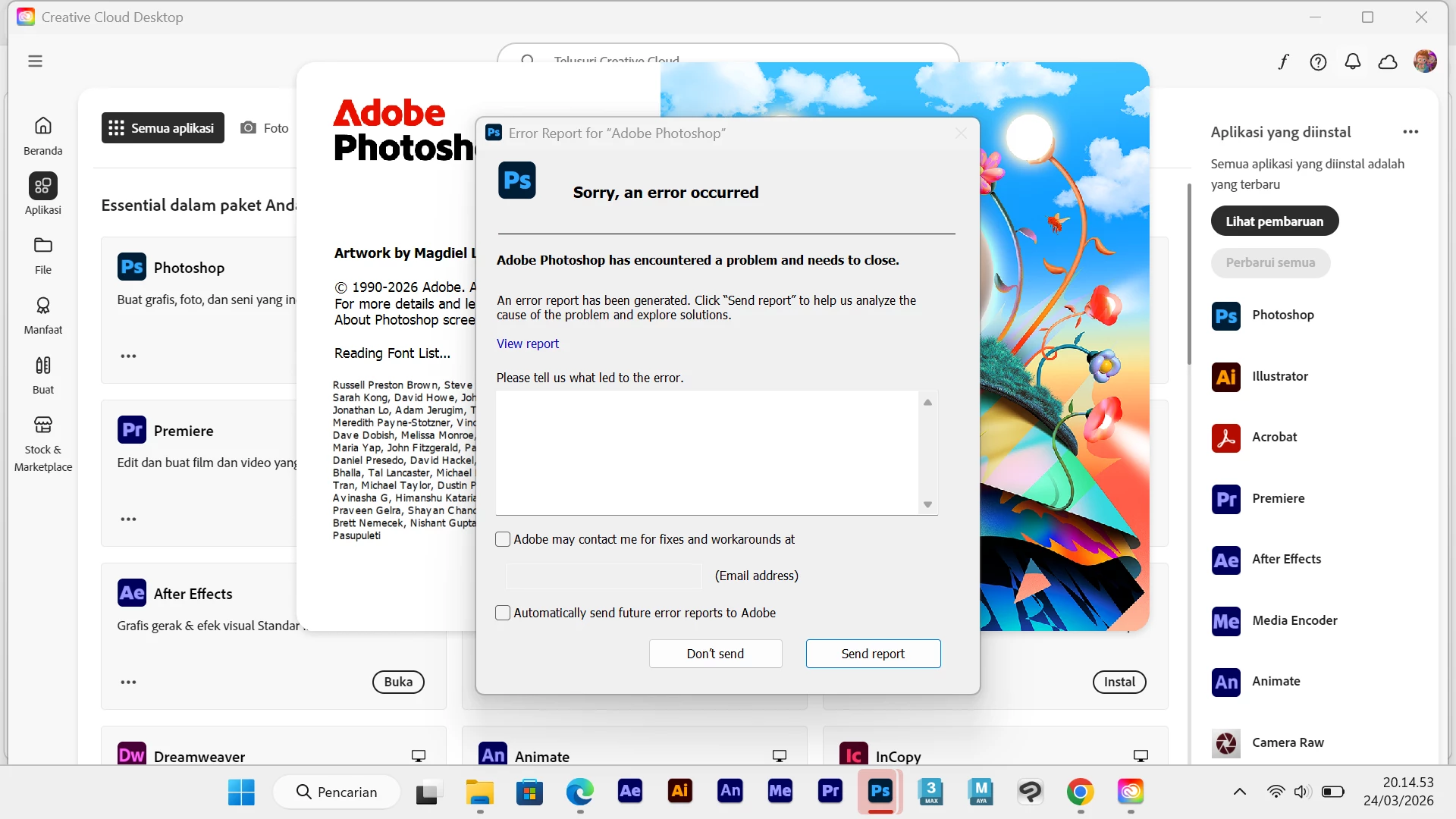Click the error description scrollbar down arrow
1456x819 pixels.
(927, 505)
